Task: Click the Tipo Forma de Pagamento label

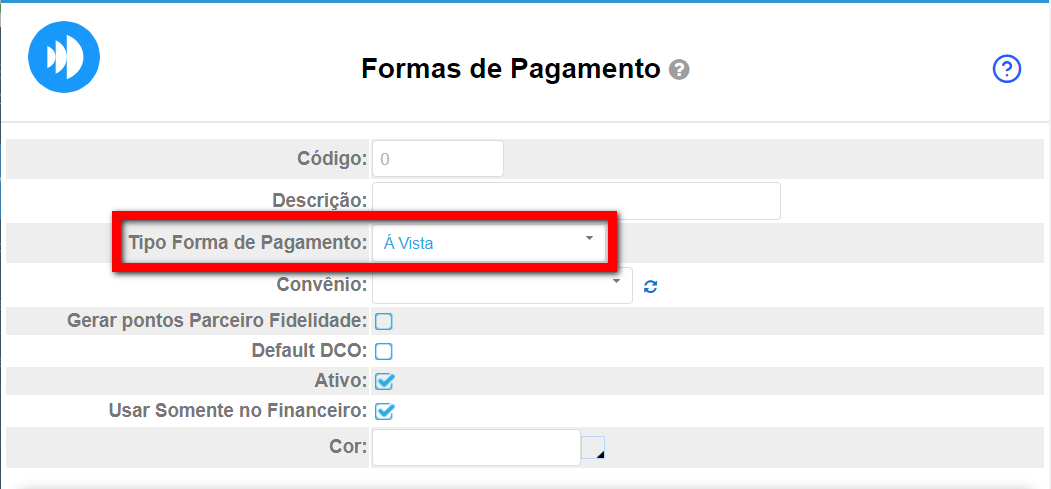Action: point(248,242)
